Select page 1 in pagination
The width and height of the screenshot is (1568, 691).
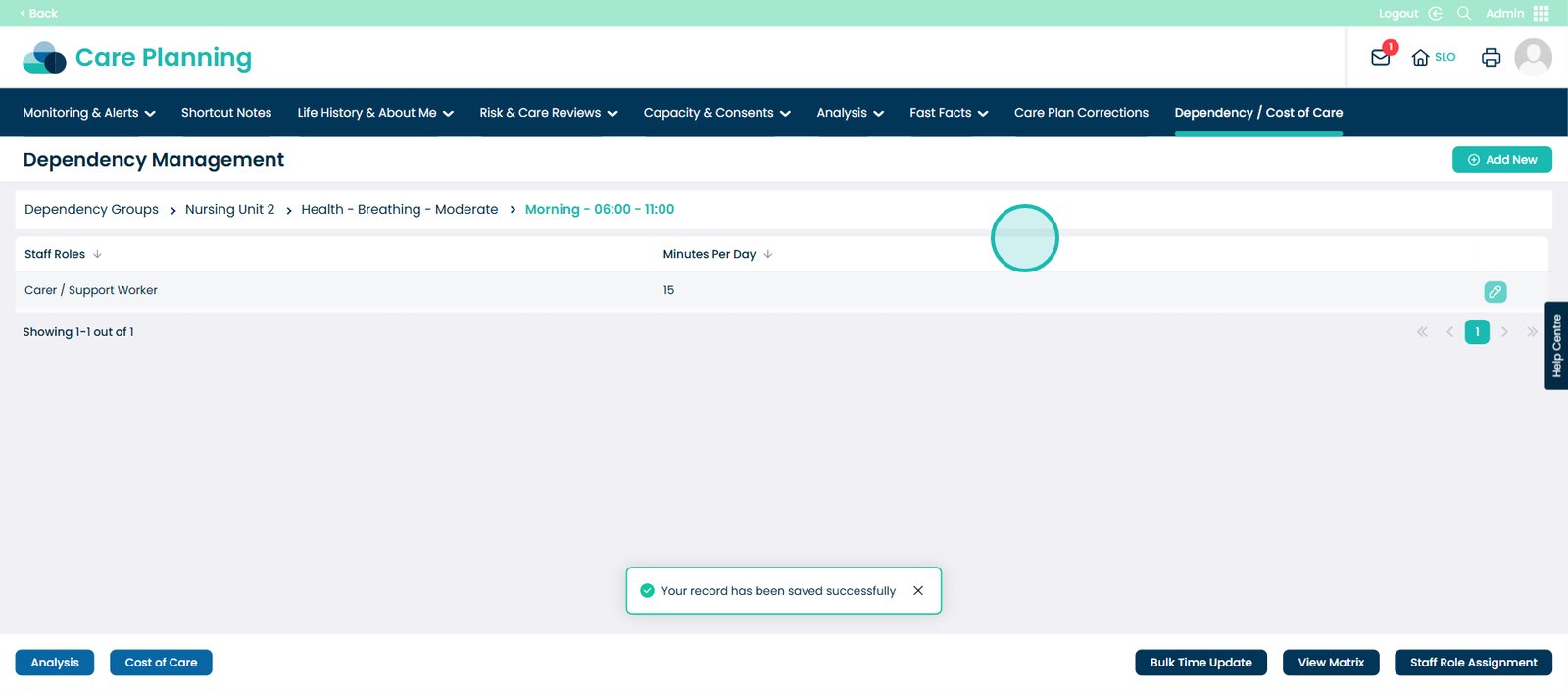[x=1477, y=332]
